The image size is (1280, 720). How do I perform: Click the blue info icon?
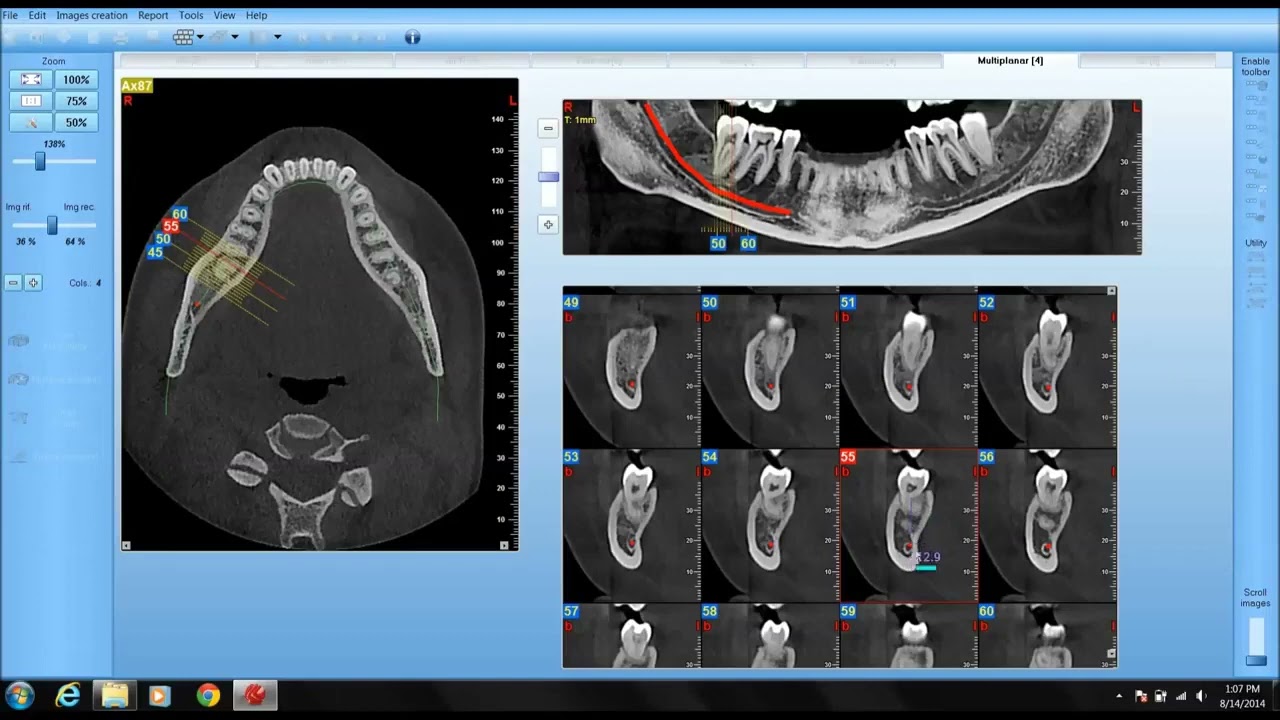coord(412,37)
